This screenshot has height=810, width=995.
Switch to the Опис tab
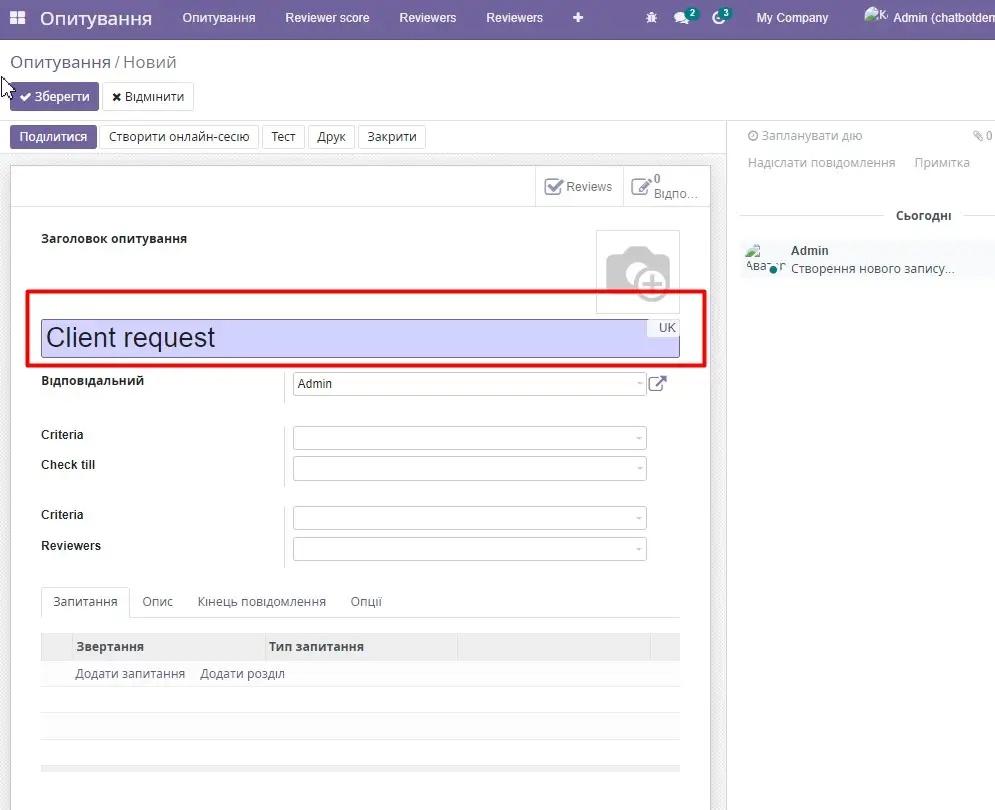coord(157,601)
